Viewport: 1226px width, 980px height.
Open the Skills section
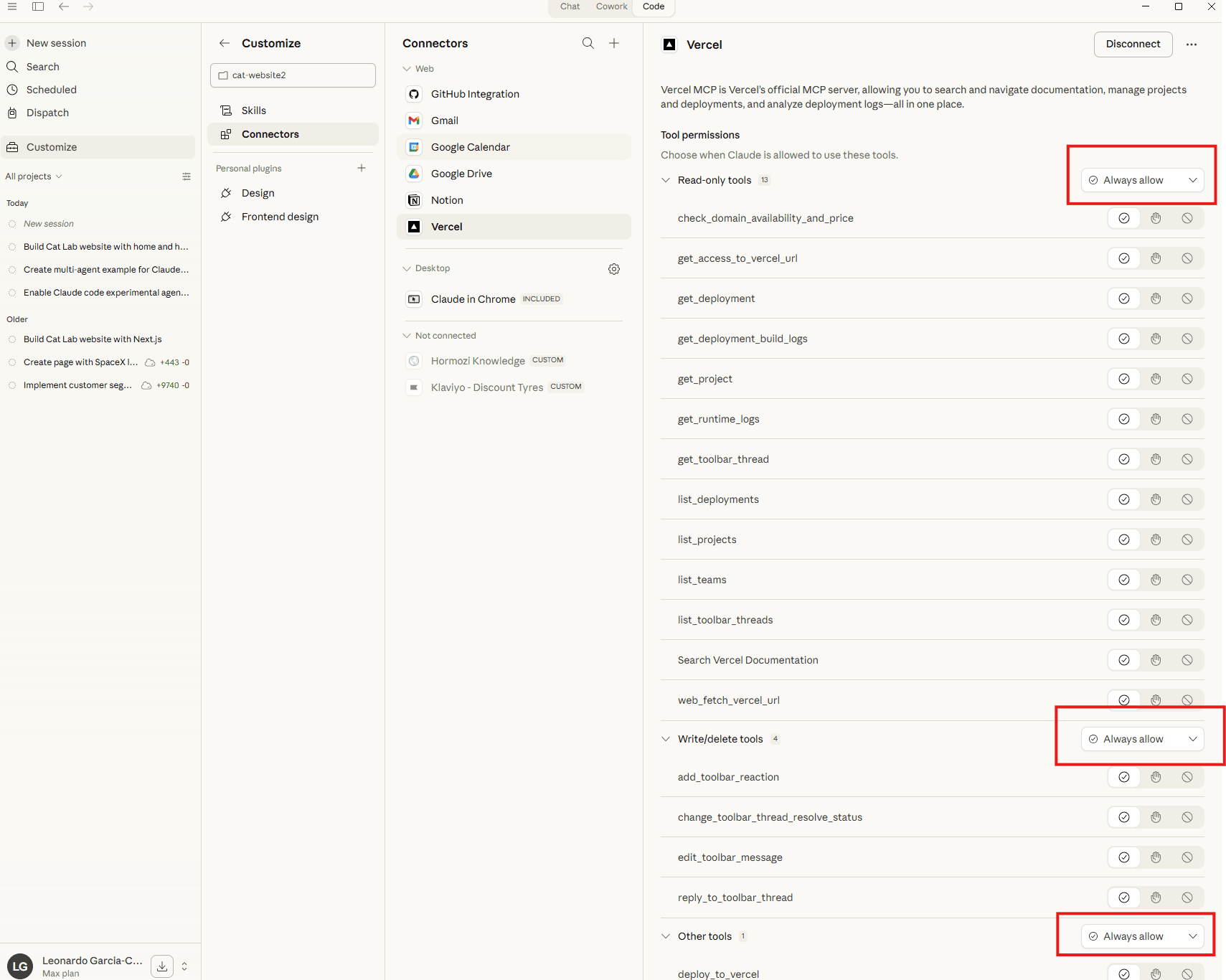click(293, 110)
